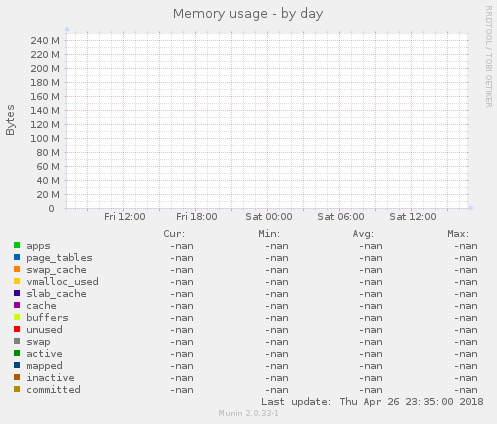Click the brown inactive legend swatch
The image size is (497, 424).
(17, 377)
